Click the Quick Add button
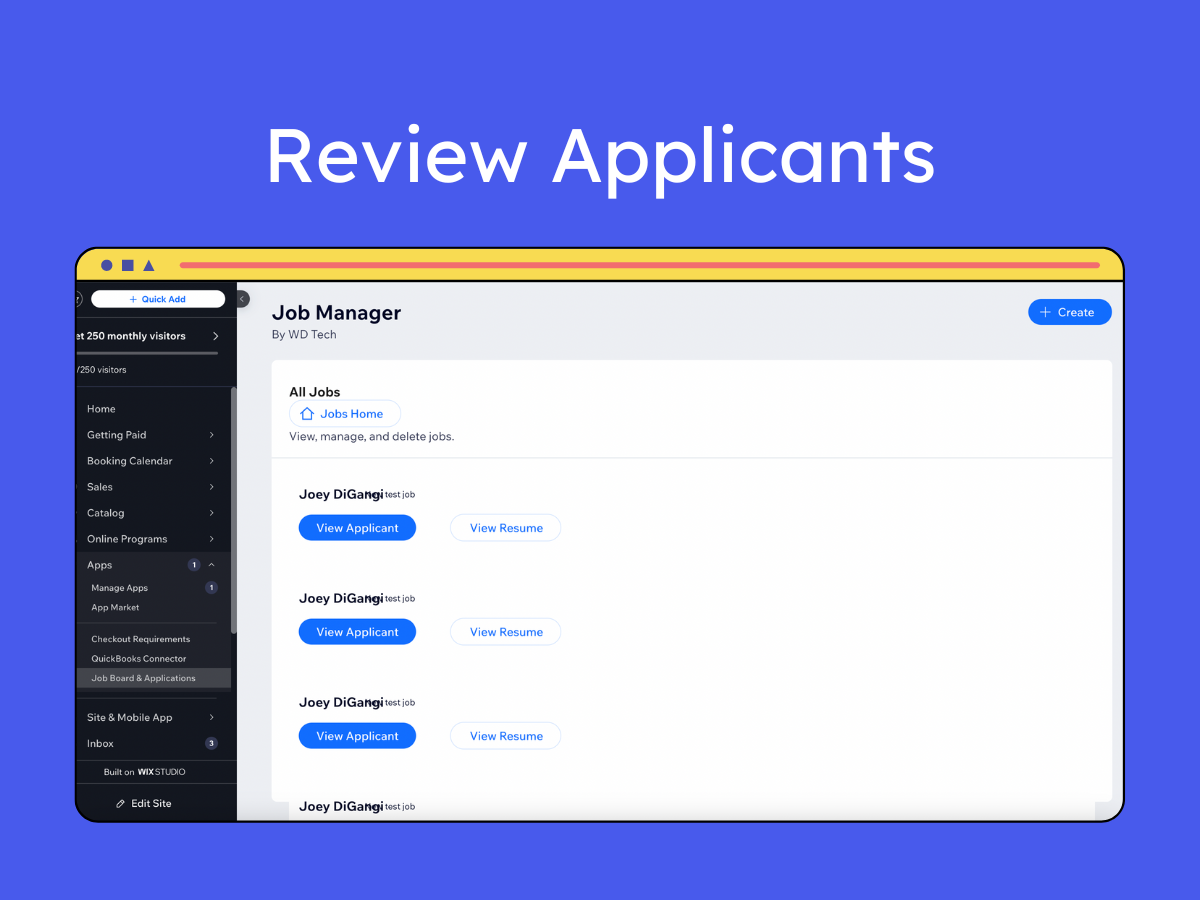Viewport: 1200px width, 900px height. (158, 299)
